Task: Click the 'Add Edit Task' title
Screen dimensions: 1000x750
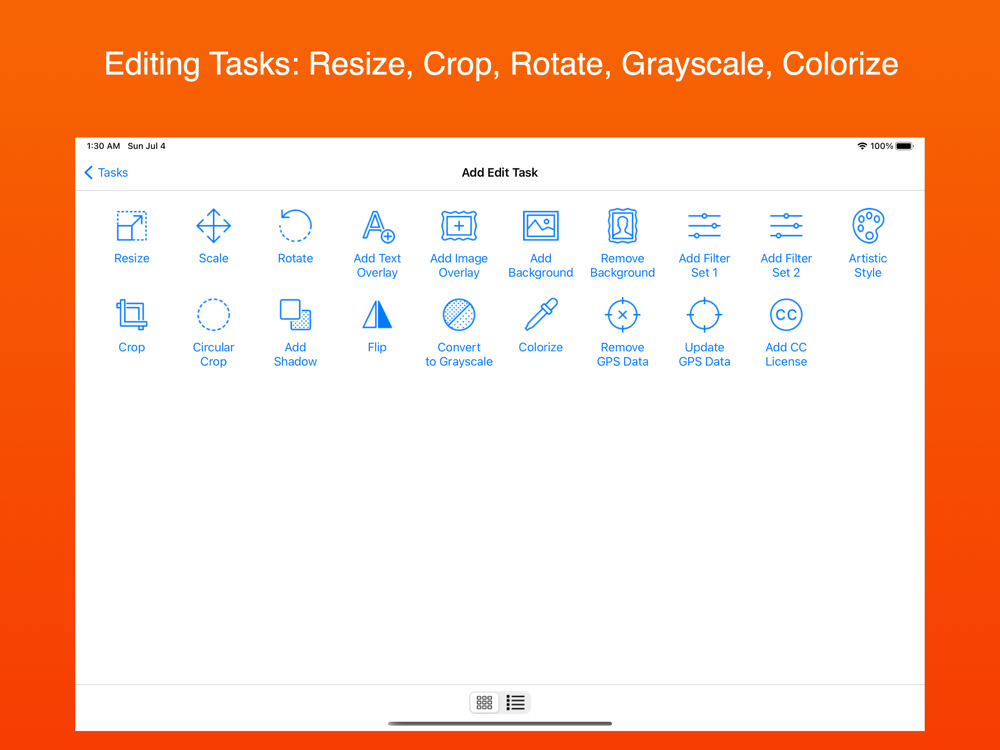Action: [500, 172]
